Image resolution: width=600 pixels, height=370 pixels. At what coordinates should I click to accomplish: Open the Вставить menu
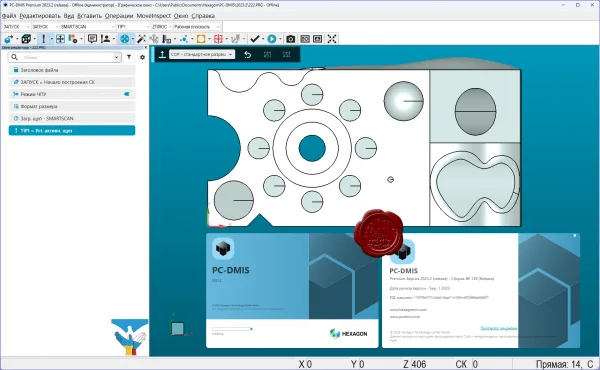coord(89,16)
